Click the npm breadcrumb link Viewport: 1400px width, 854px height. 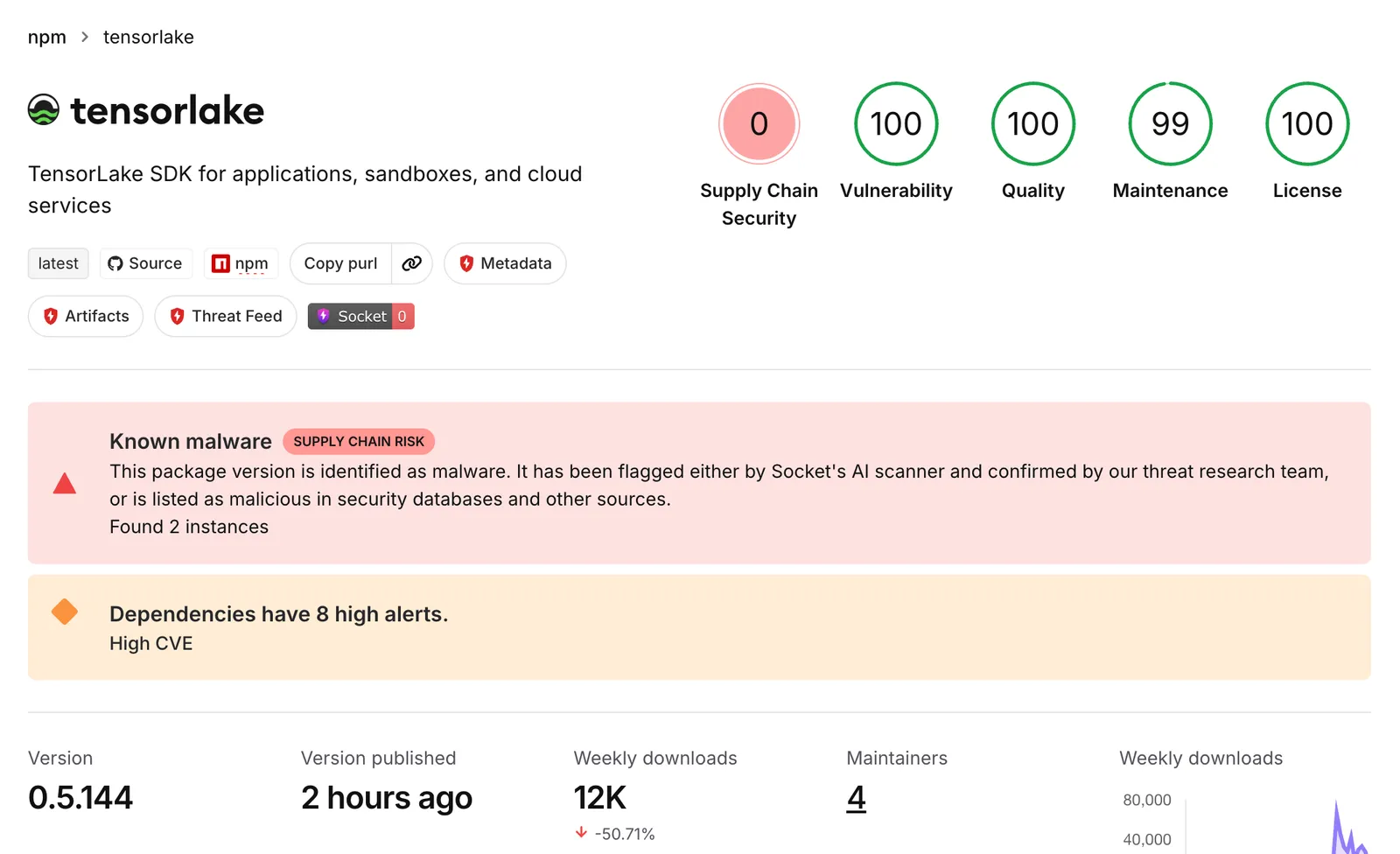[x=47, y=37]
